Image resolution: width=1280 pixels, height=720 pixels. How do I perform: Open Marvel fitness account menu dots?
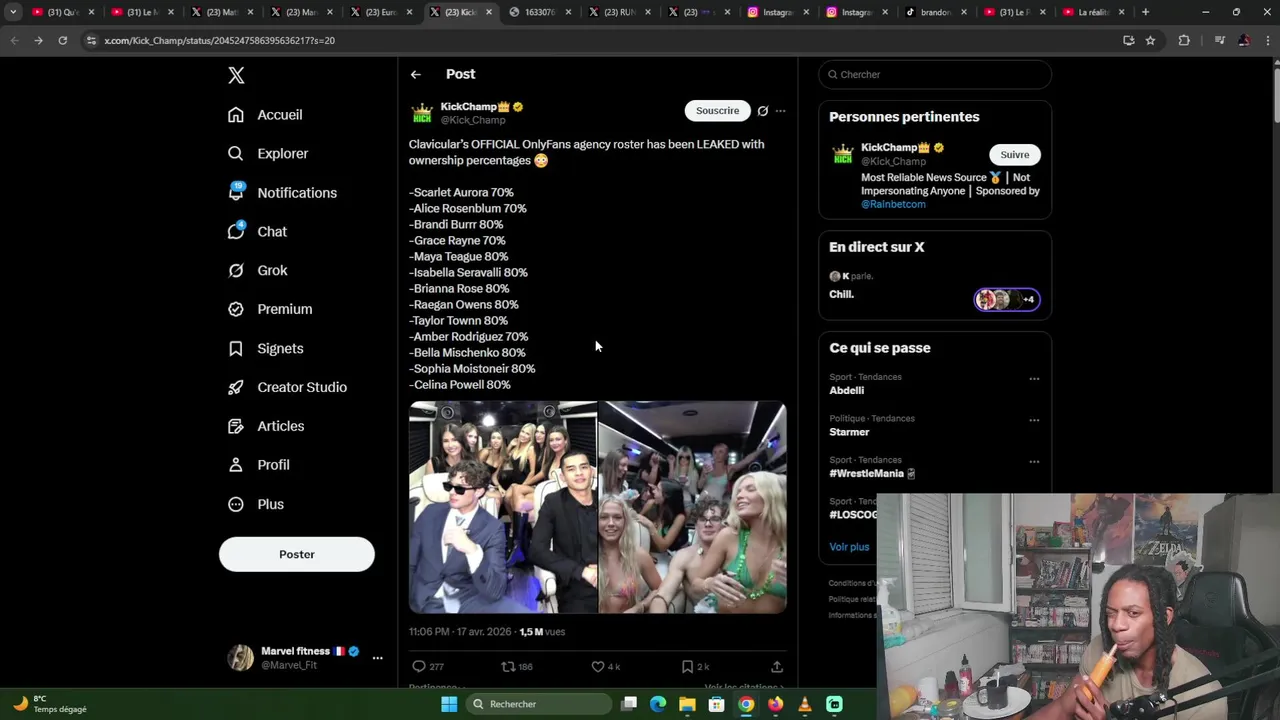(x=377, y=658)
